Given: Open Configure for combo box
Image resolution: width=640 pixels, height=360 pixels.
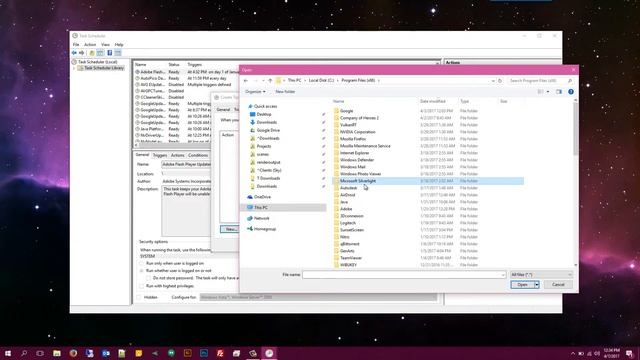Looking at the screenshot, I should pos(318,297).
